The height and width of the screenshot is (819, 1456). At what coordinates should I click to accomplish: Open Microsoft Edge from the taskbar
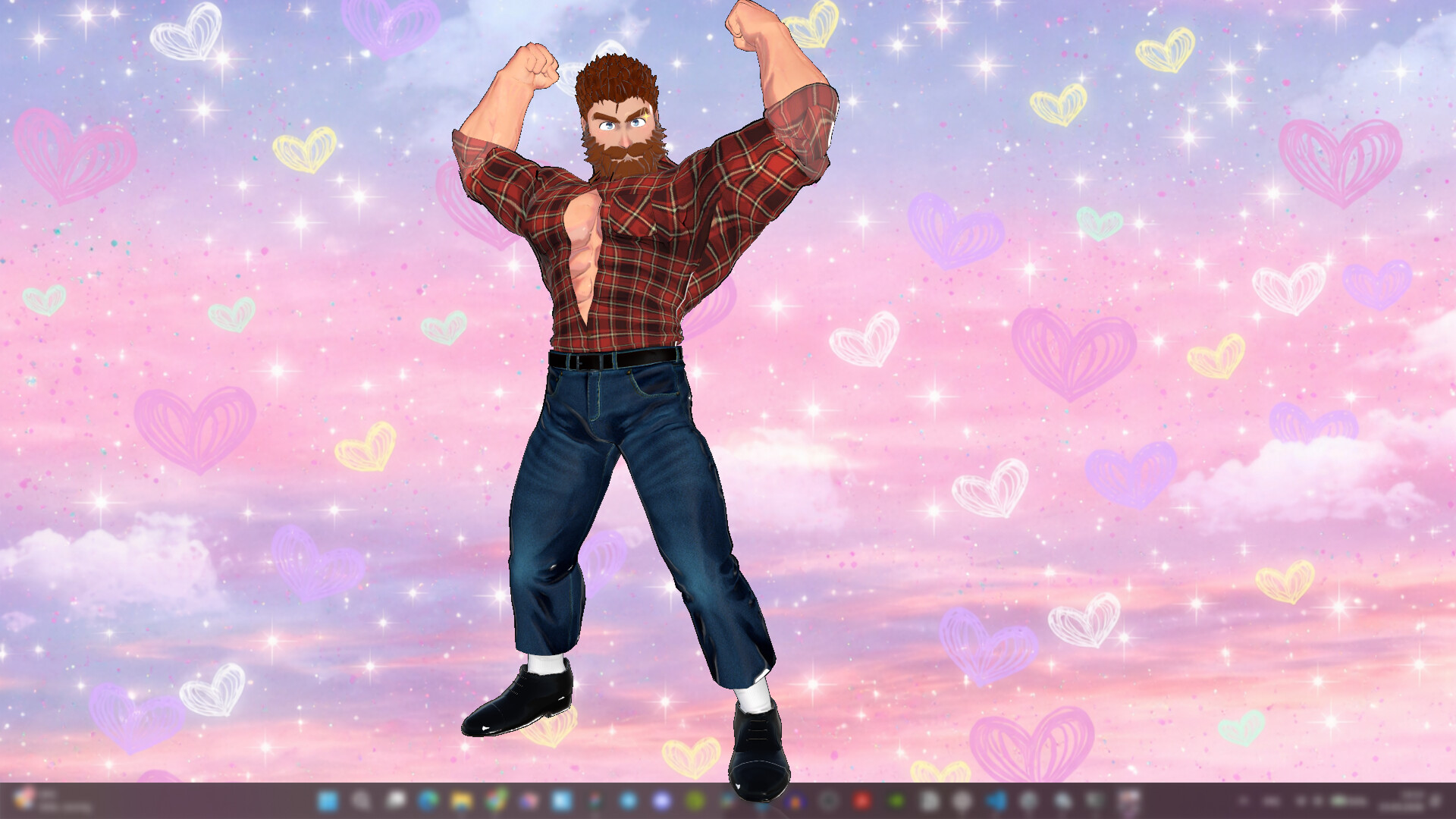tap(428, 800)
